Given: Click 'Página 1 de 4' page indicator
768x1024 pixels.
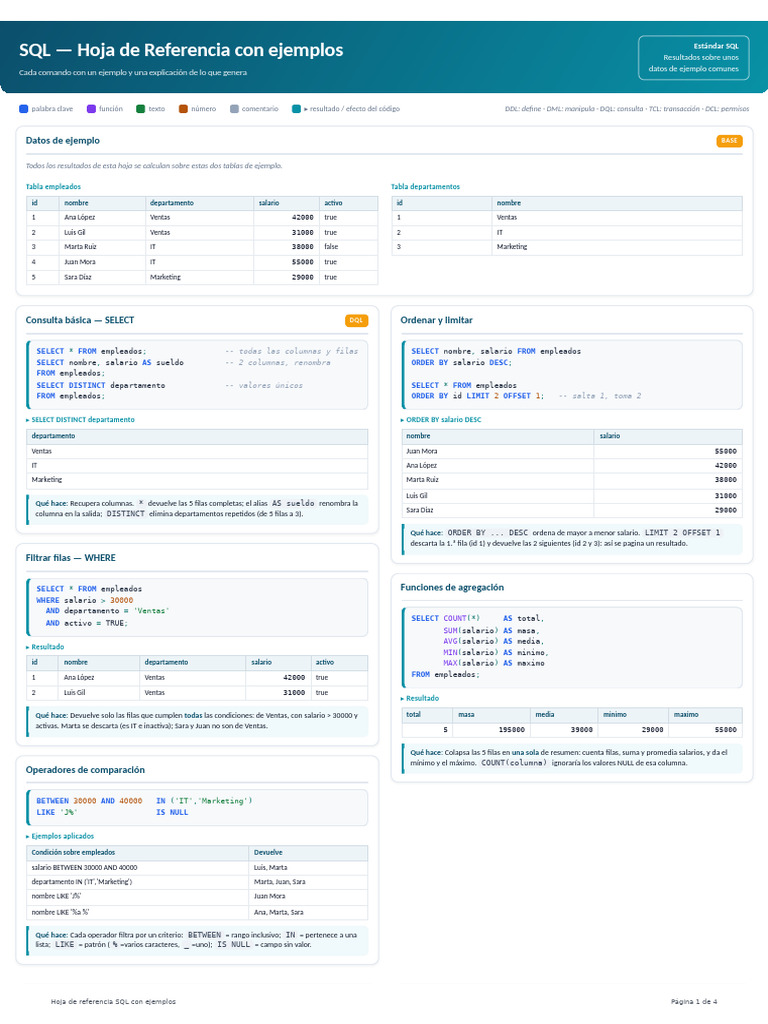Looking at the screenshot, I should [x=694, y=1002].
